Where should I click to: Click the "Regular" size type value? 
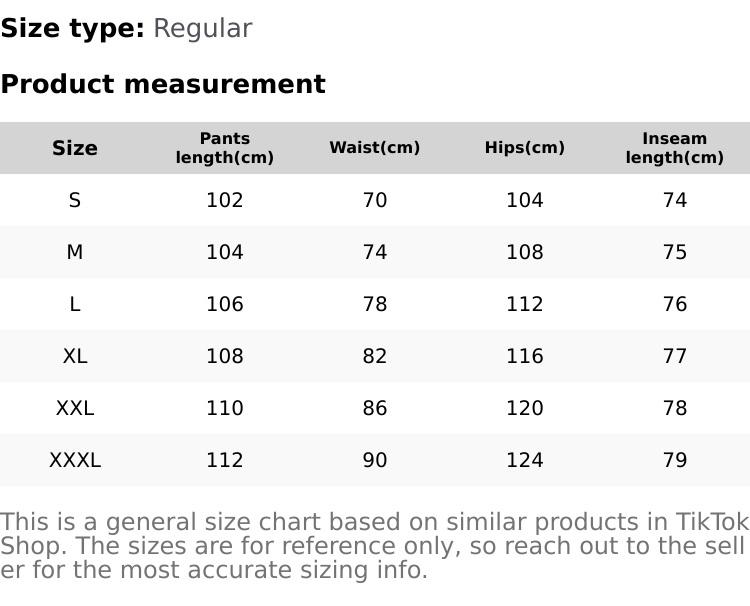(202, 29)
